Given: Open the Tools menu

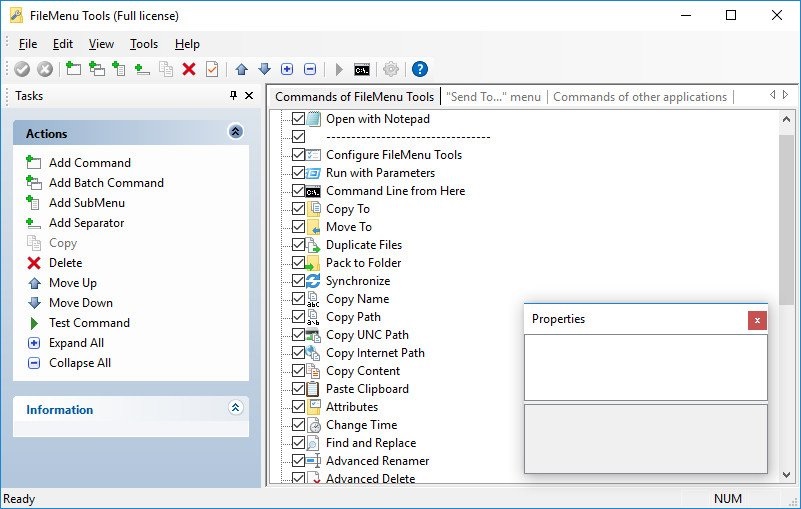Looking at the screenshot, I should 144,44.
